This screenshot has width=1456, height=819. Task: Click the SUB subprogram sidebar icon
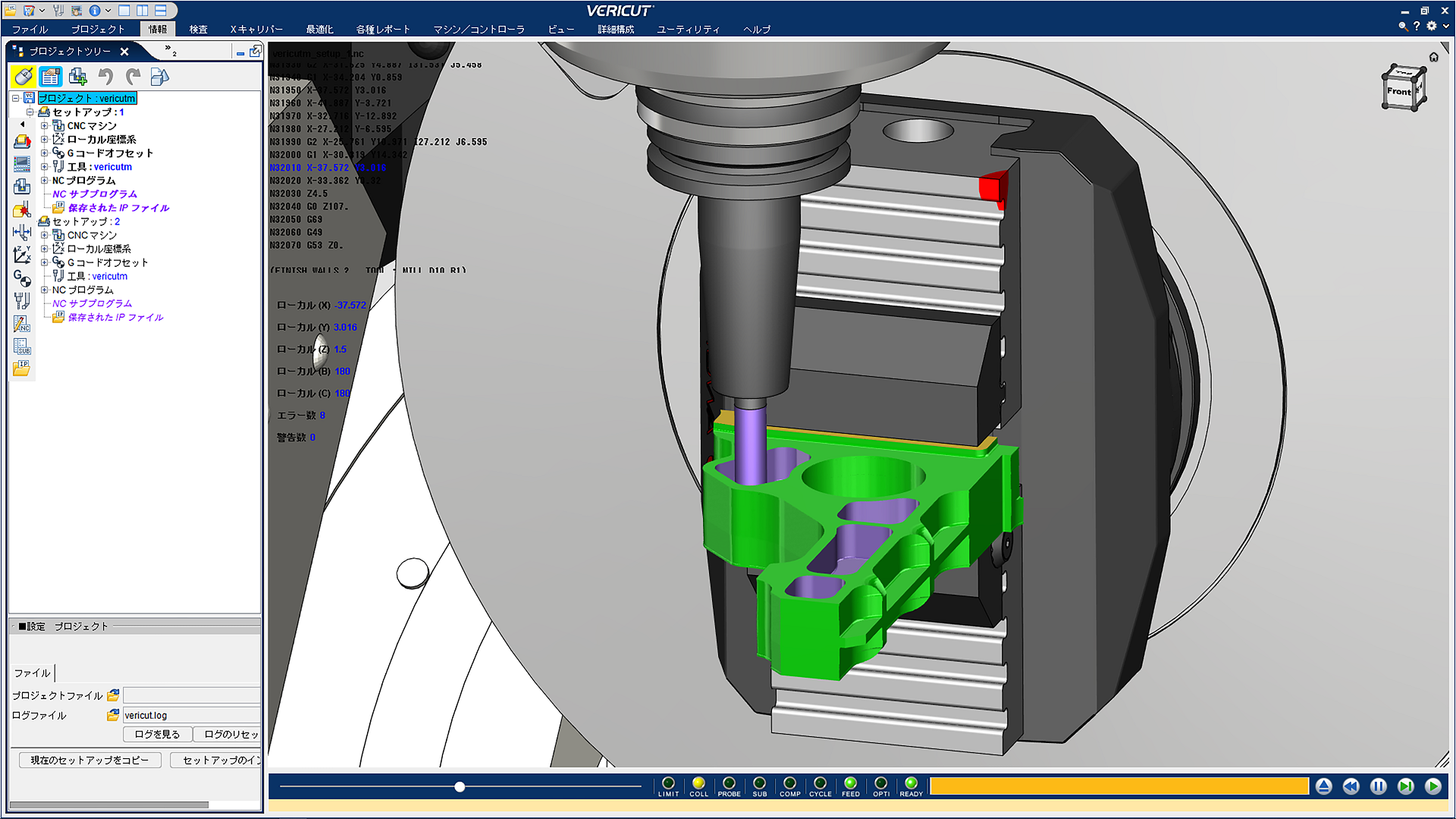click(22, 347)
